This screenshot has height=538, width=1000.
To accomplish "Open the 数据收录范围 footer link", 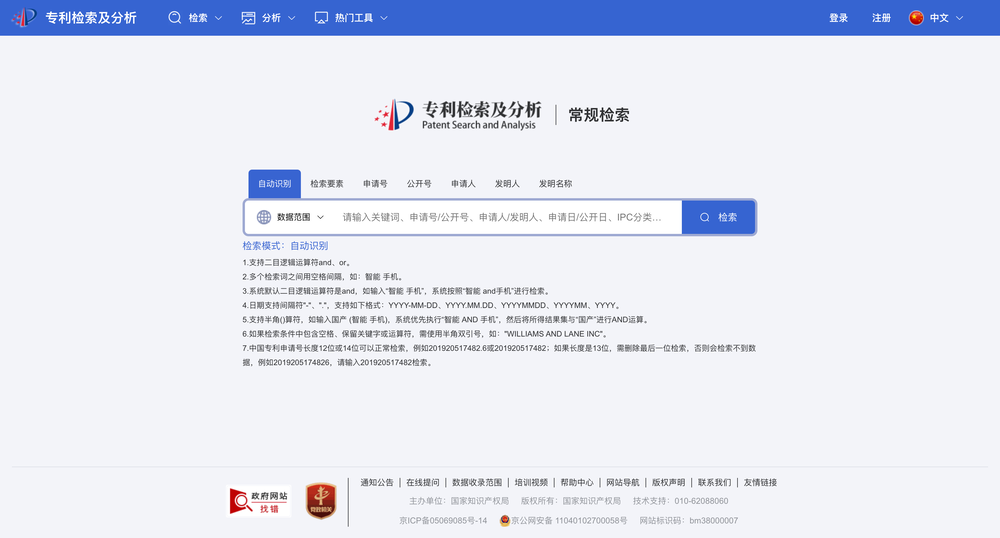I will tap(477, 483).
